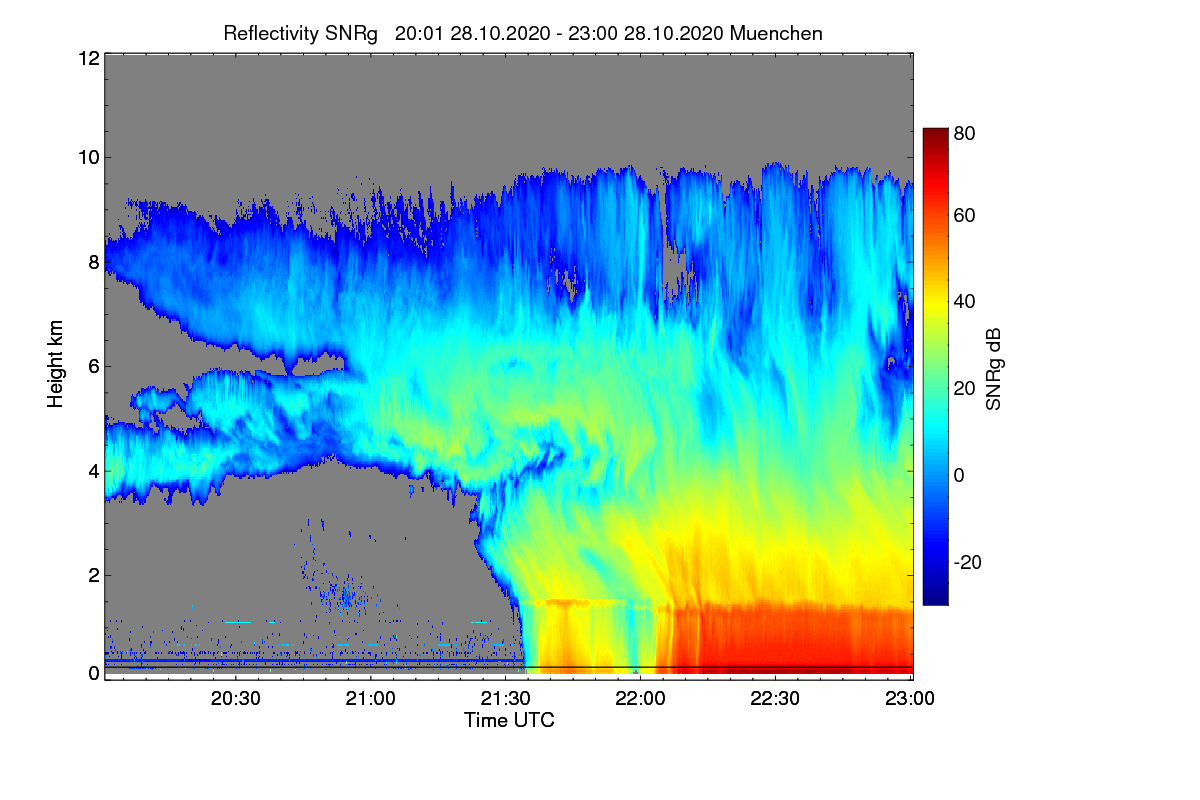Click the 'Muenchen' station name in title
Image resolution: width=1200 pixels, height=800 pixels.
tap(777, 33)
